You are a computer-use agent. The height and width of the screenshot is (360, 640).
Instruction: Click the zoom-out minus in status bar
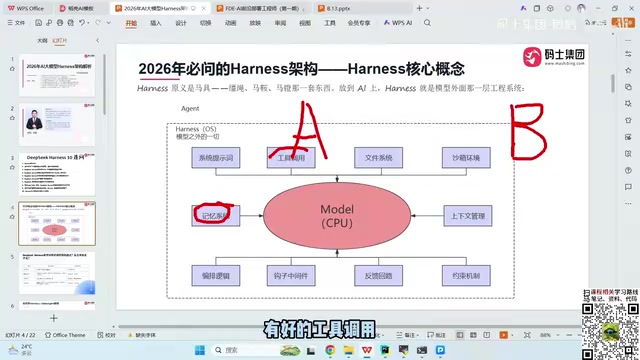click(x=569, y=335)
